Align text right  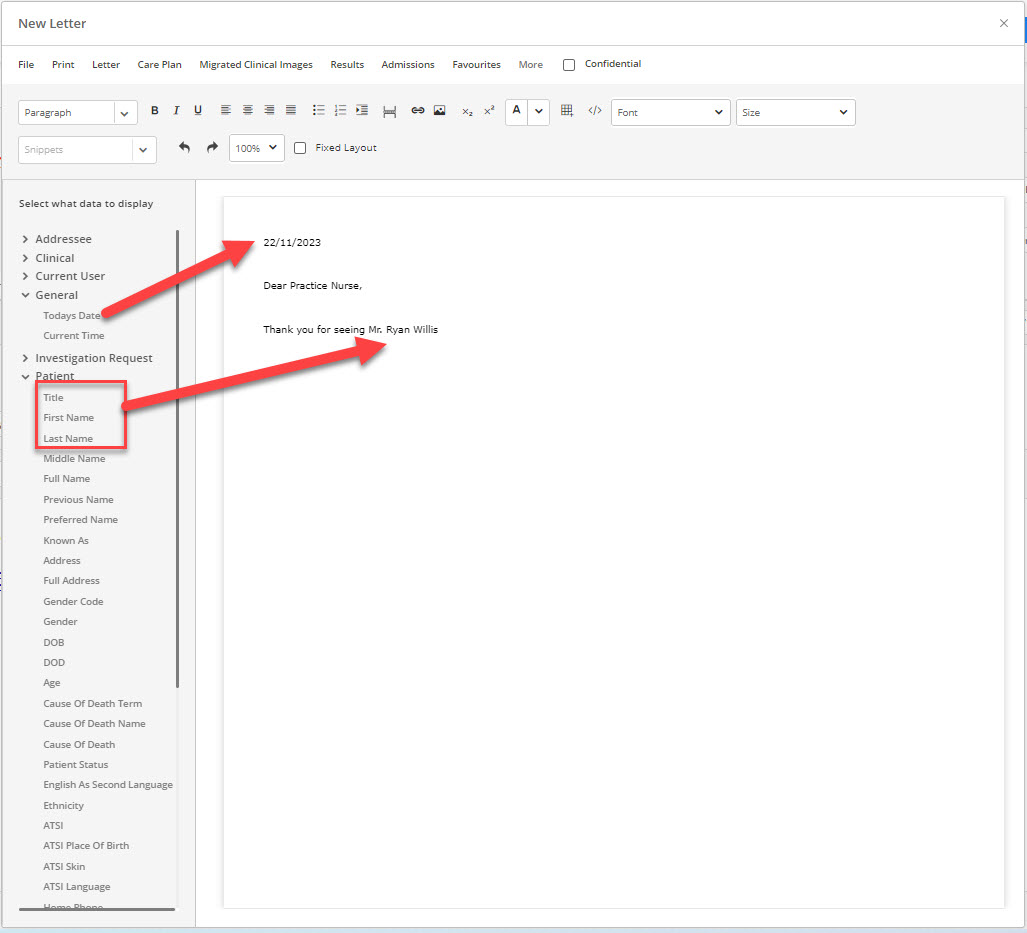tap(269, 111)
